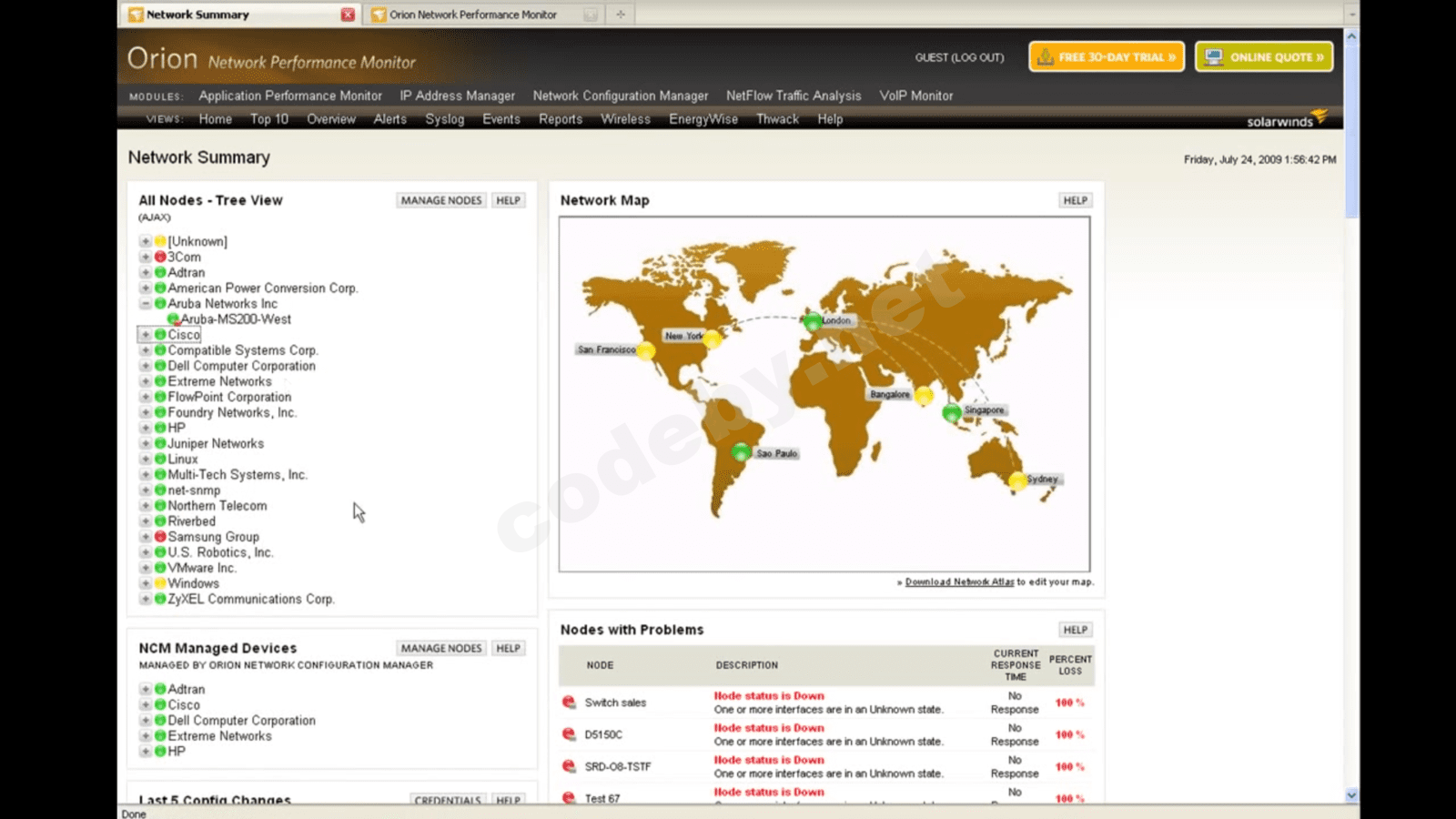Collapse the Aruba Networks Inc node
1456x819 pixels.
[145, 304]
